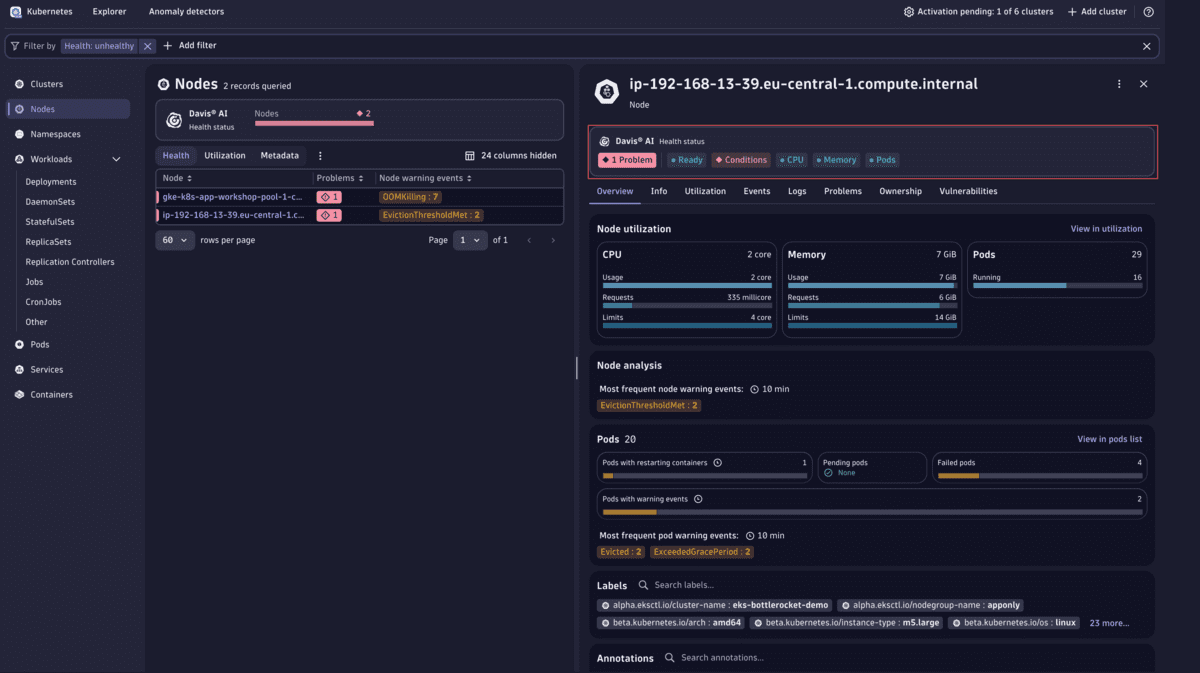Screen dimensions: 1200x673
Task: Clear all filters with the filter bar X
Action: tap(1146, 46)
